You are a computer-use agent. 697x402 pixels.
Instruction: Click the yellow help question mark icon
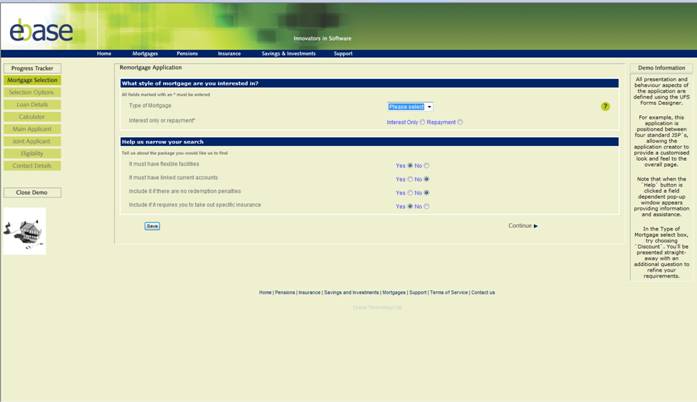coord(605,106)
